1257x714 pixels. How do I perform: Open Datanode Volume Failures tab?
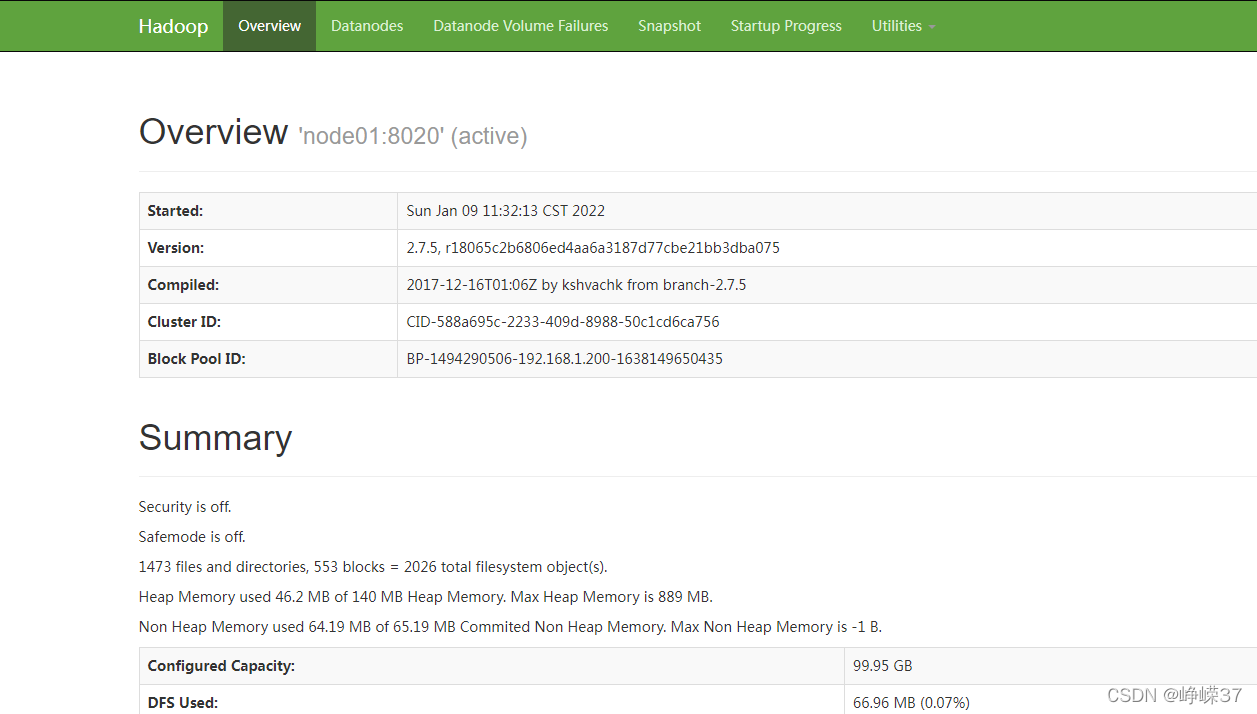click(x=520, y=26)
